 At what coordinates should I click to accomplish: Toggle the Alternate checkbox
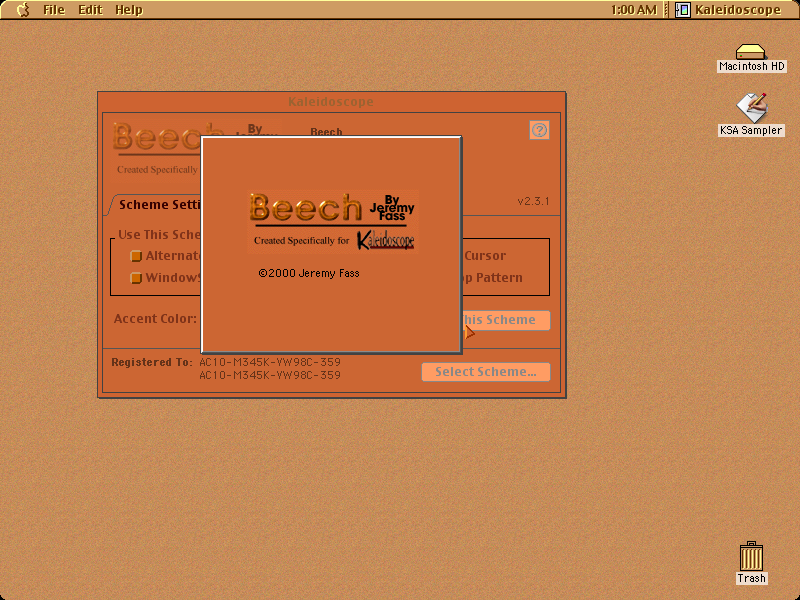[x=136, y=256]
